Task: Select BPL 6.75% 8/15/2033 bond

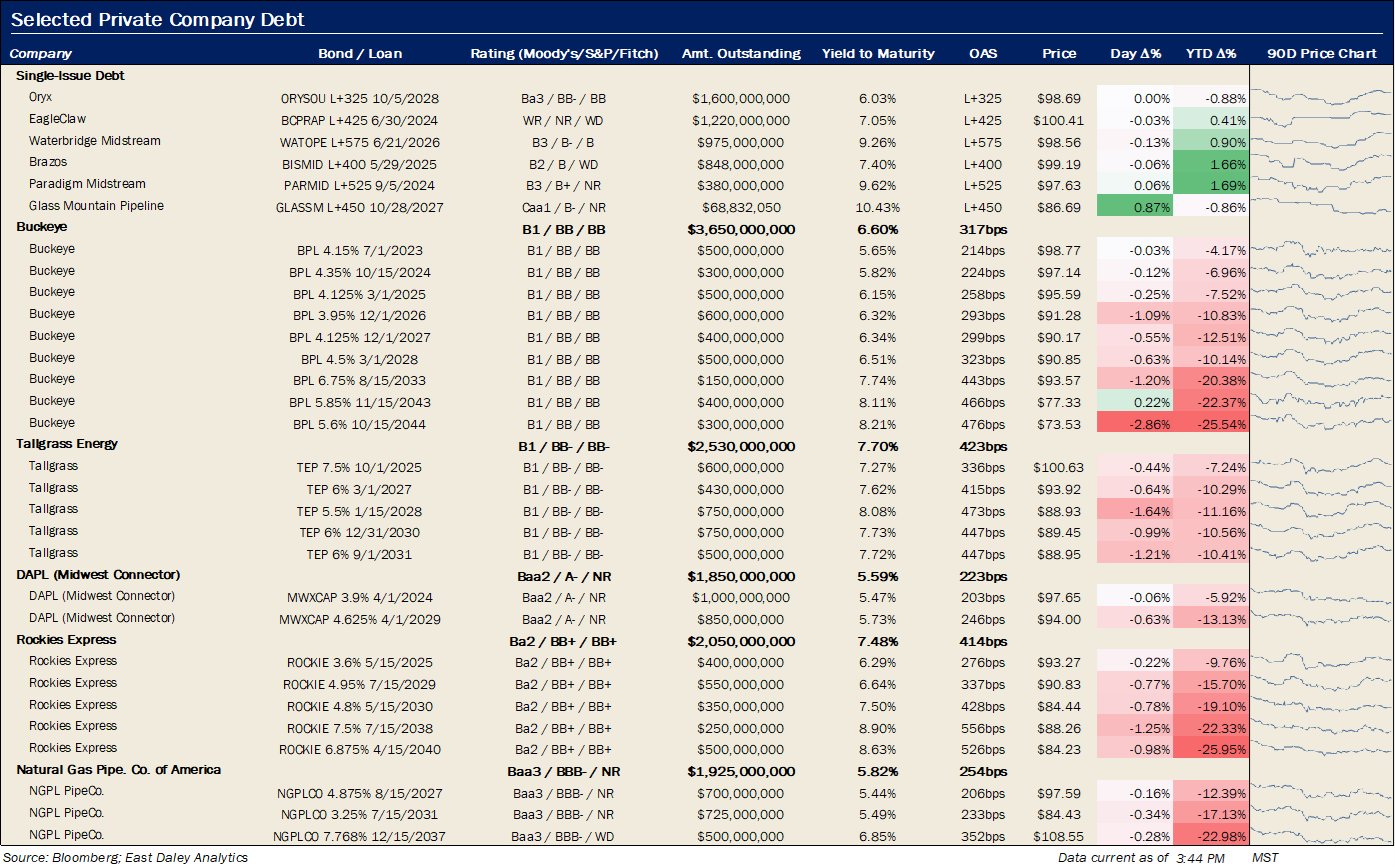Action: pyautogui.click(x=360, y=381)
